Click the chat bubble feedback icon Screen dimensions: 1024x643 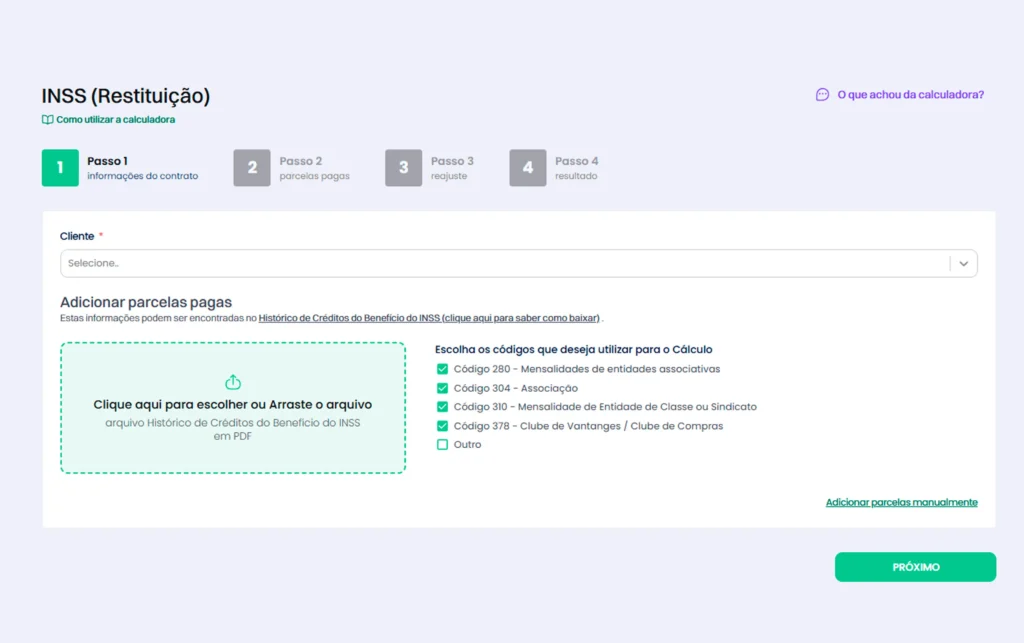pos(822,95)
